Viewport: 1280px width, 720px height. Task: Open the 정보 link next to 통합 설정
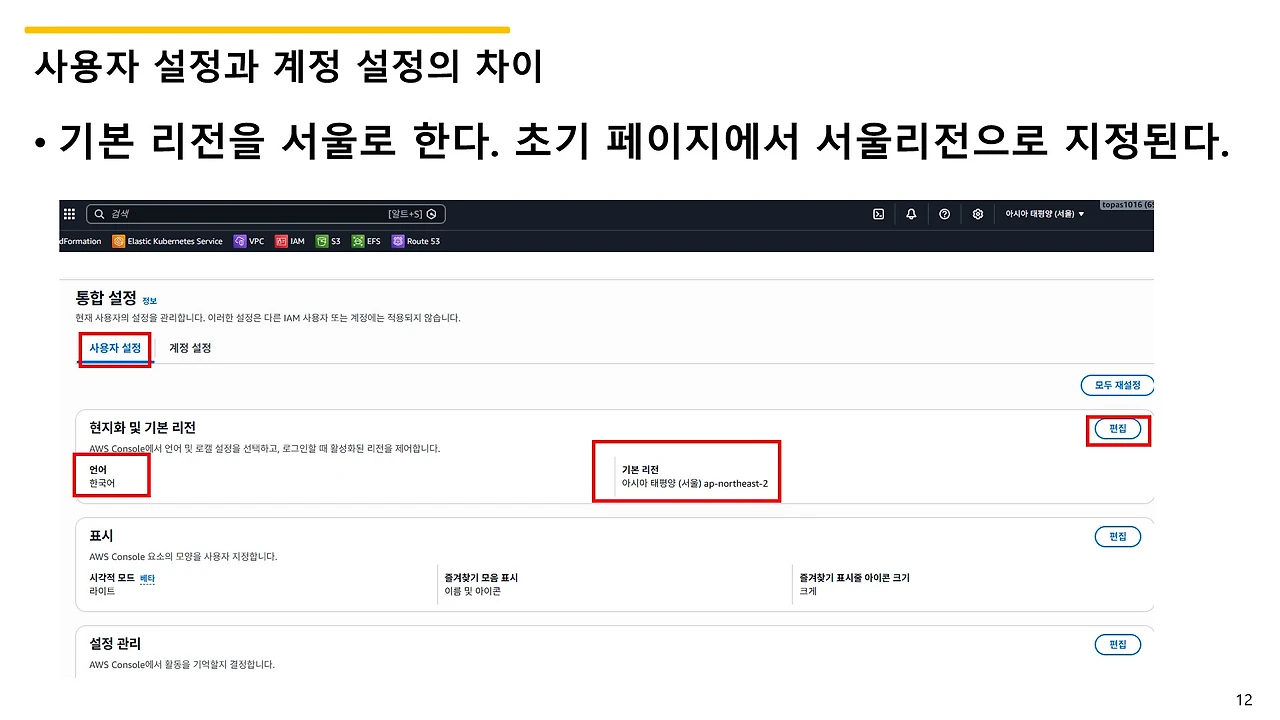tap(151, 300)
